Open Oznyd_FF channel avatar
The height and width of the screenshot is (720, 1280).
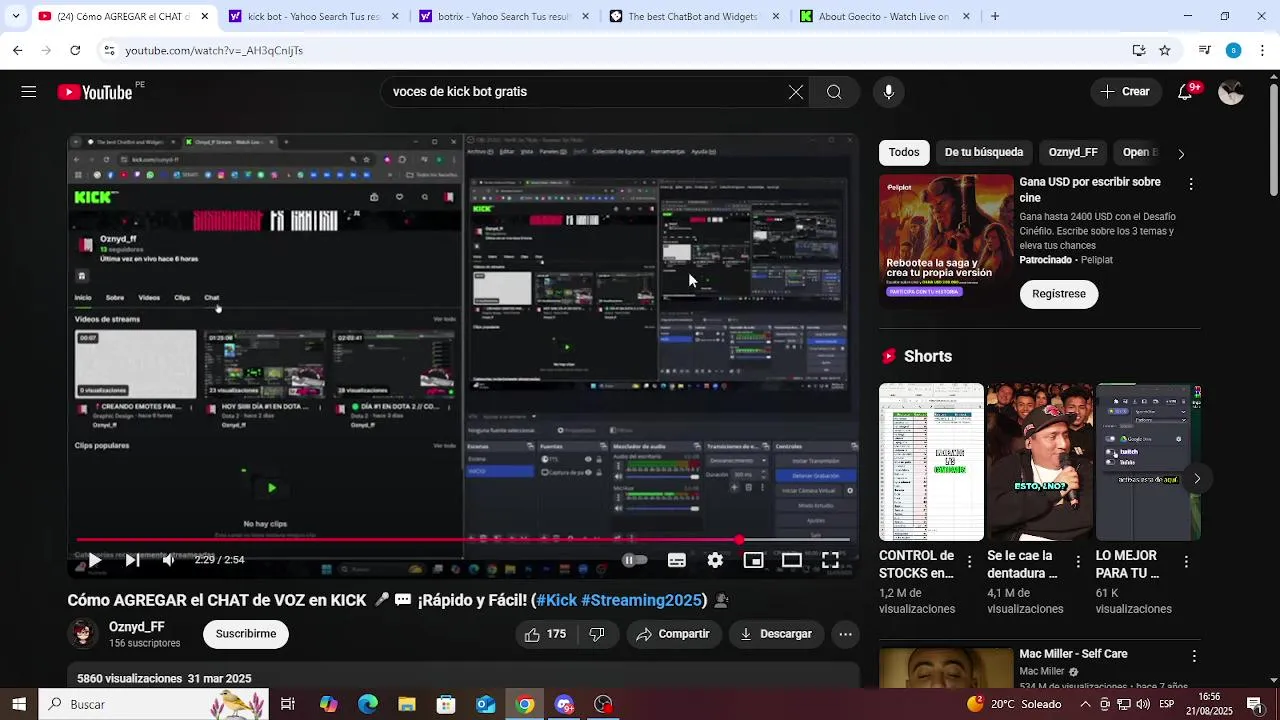pyautogui.click(x=83, y=634)
